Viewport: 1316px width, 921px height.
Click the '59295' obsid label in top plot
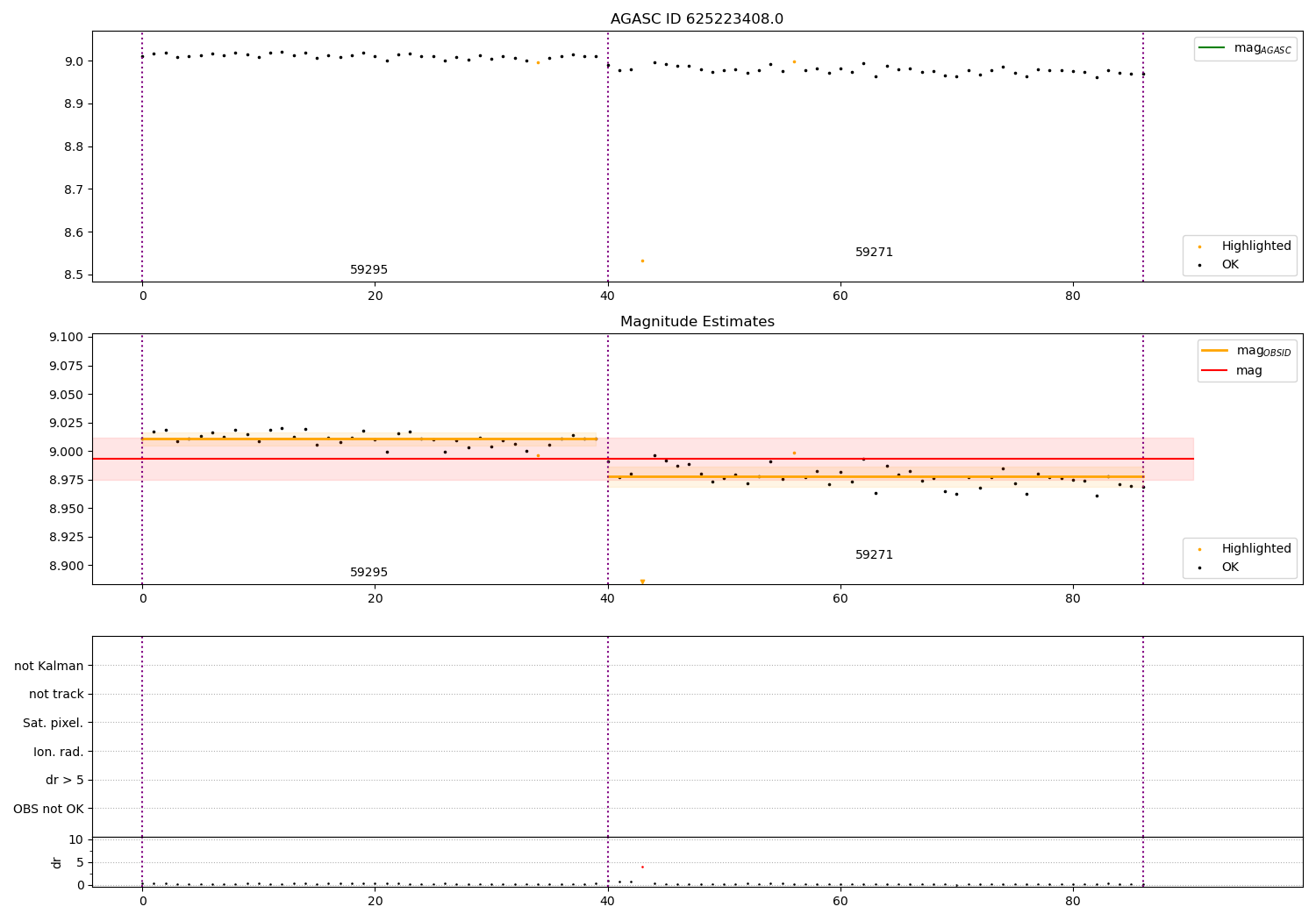point(368,270)
